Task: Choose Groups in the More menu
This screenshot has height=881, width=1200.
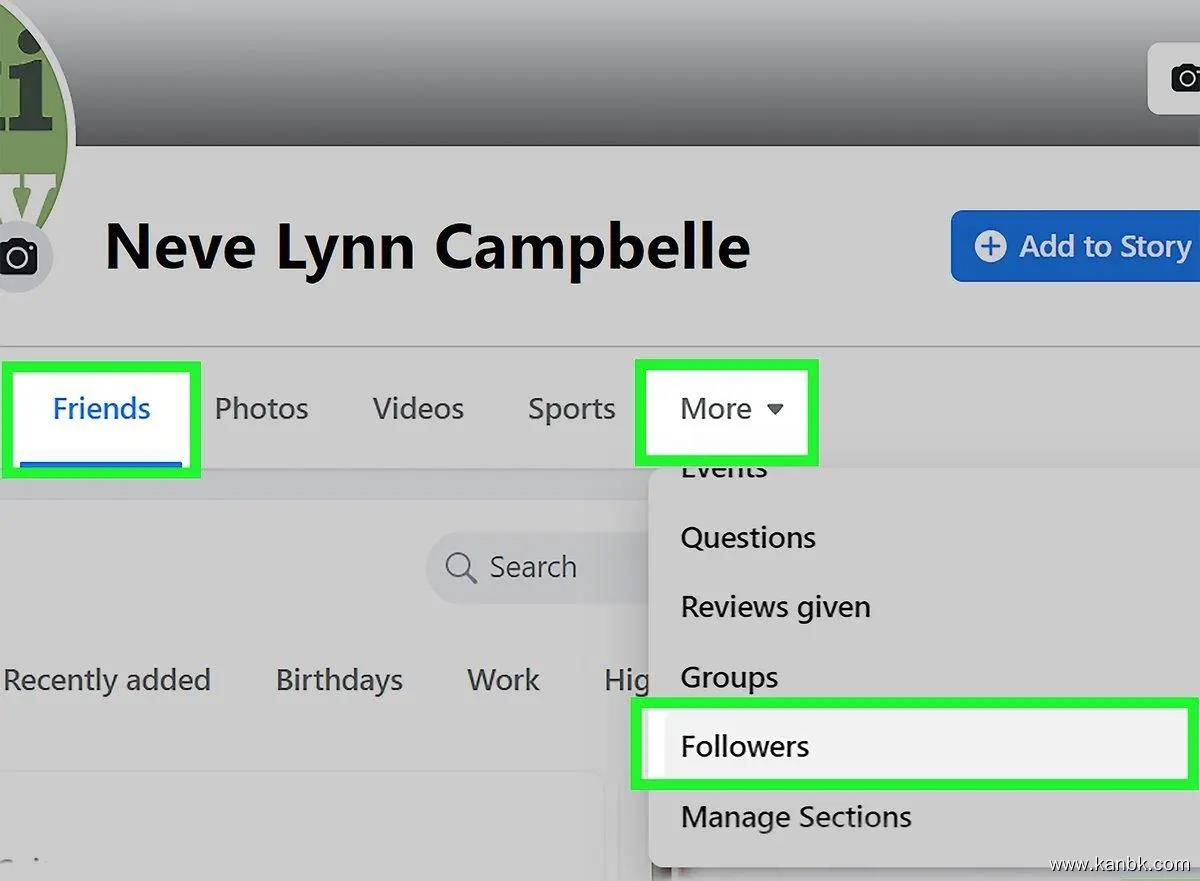Action: point(729,677)
